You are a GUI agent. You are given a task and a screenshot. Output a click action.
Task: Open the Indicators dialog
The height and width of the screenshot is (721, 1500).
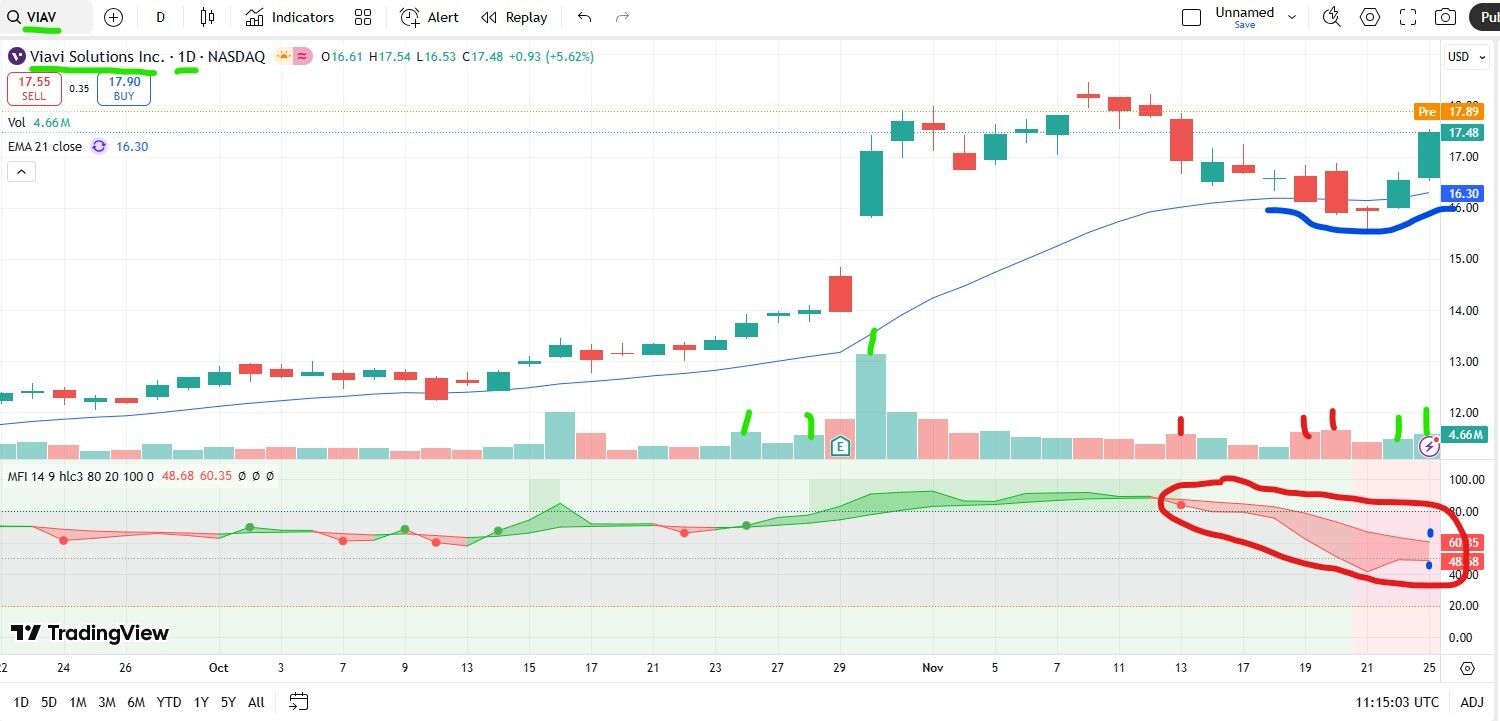[x=290, y=17]
